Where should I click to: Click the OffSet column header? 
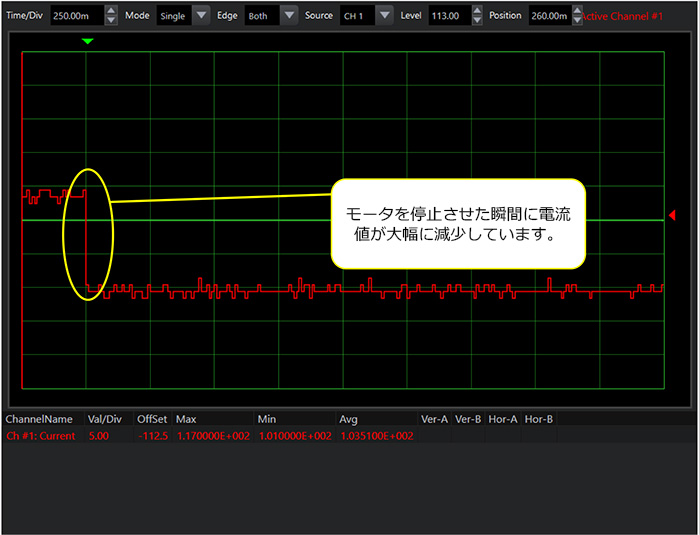(x=152, y=419)
